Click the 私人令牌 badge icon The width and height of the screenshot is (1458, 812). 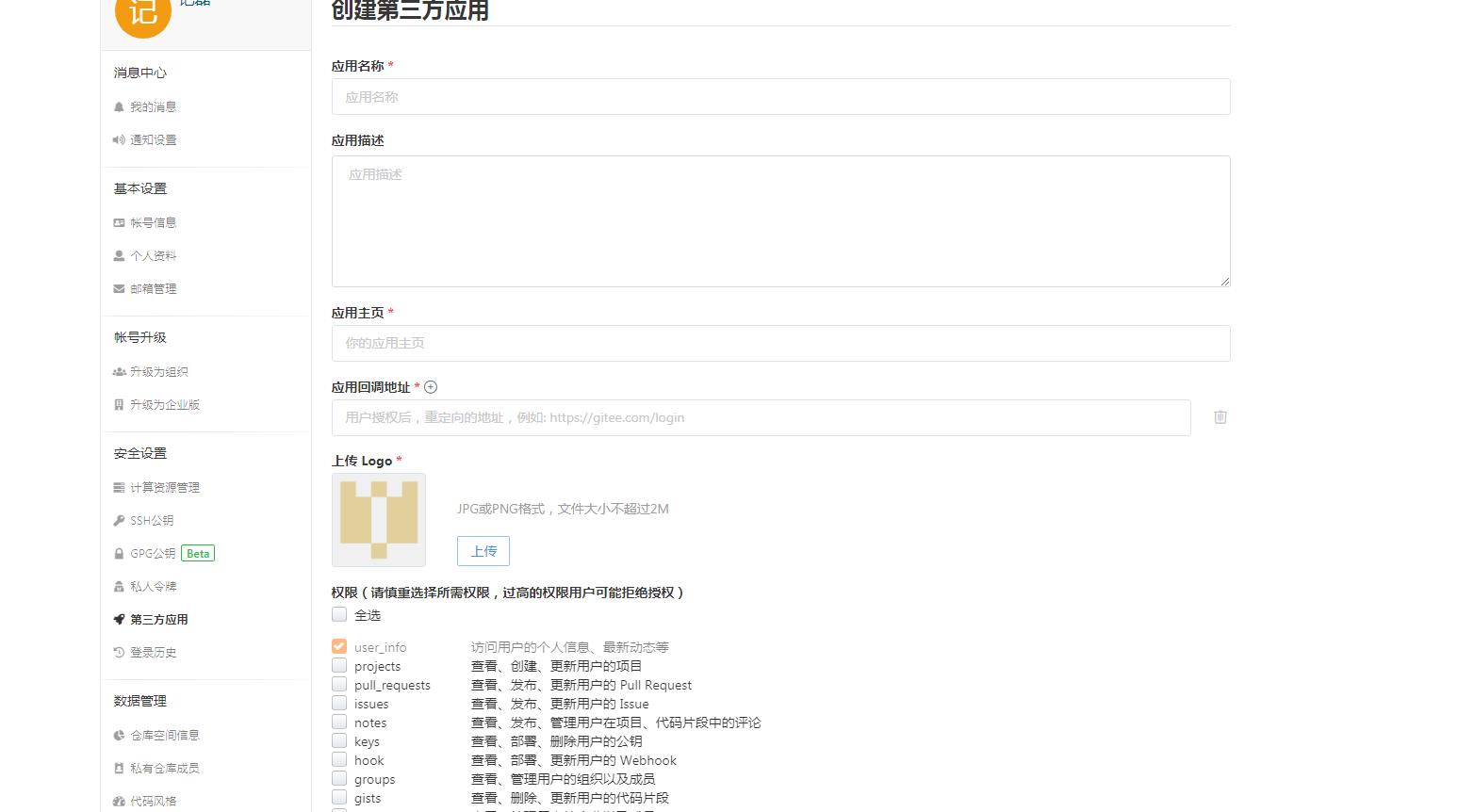pyautogui.click(x=118, y=586)
